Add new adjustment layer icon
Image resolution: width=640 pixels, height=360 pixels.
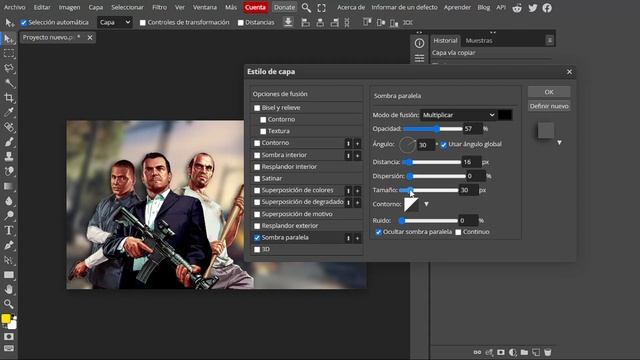point(513,352)
